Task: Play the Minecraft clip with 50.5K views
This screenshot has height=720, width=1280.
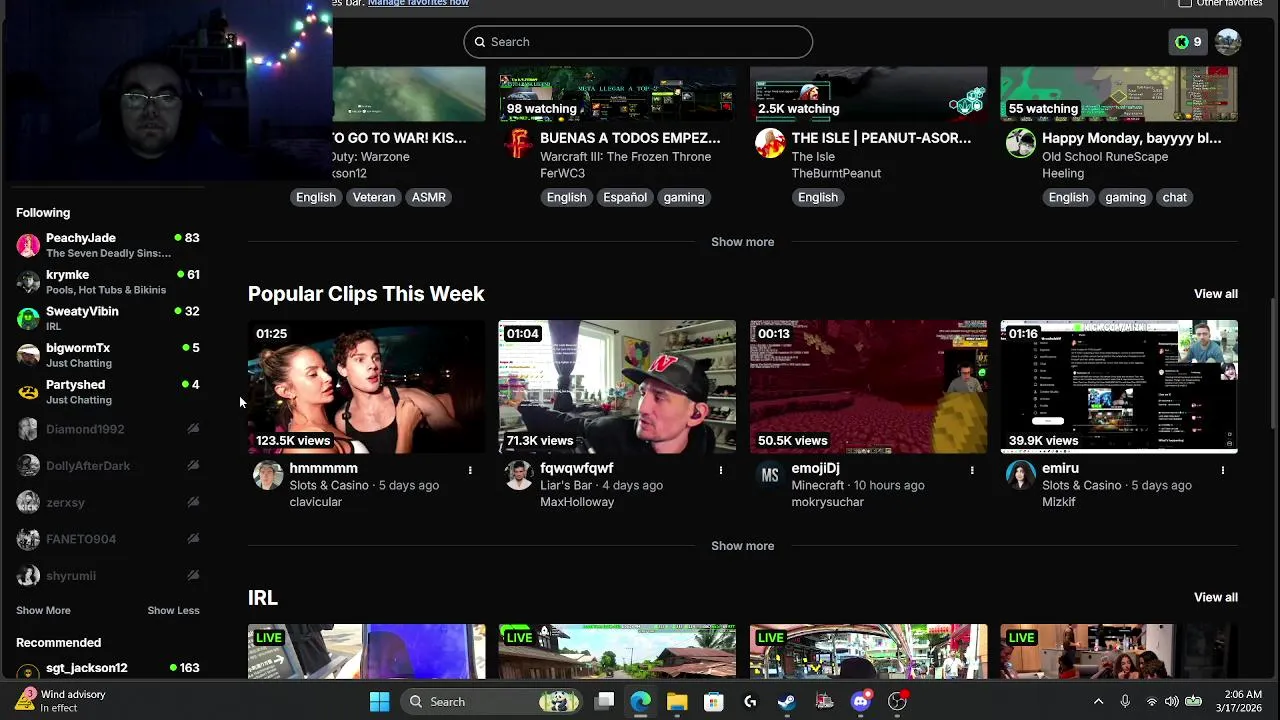Action: [868, 387]
